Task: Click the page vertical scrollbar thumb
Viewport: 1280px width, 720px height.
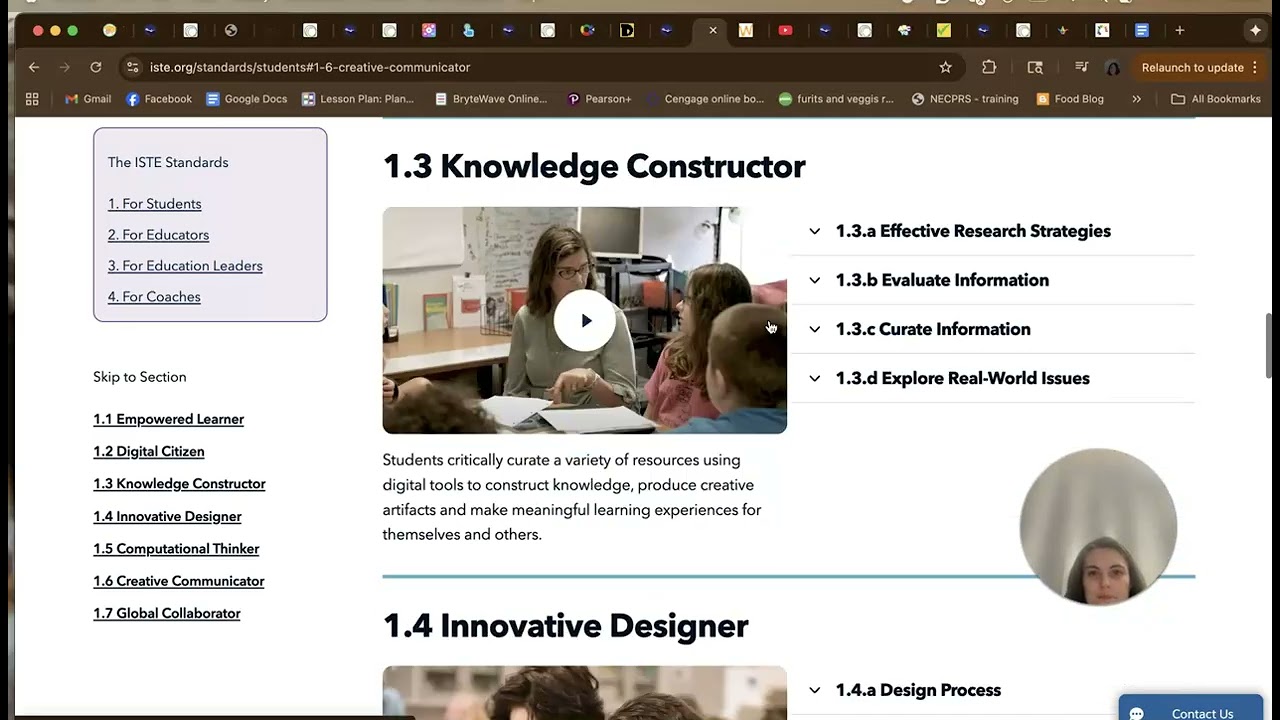Action: [x=1270, y=345]
